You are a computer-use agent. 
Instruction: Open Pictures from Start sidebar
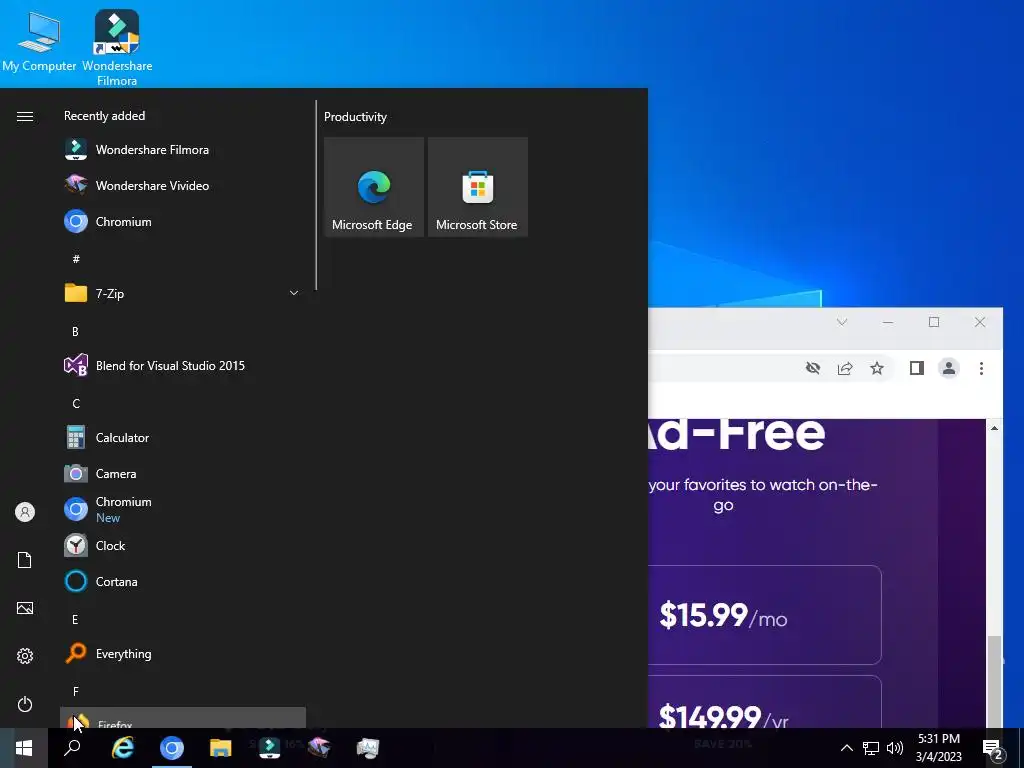[25, 608]
